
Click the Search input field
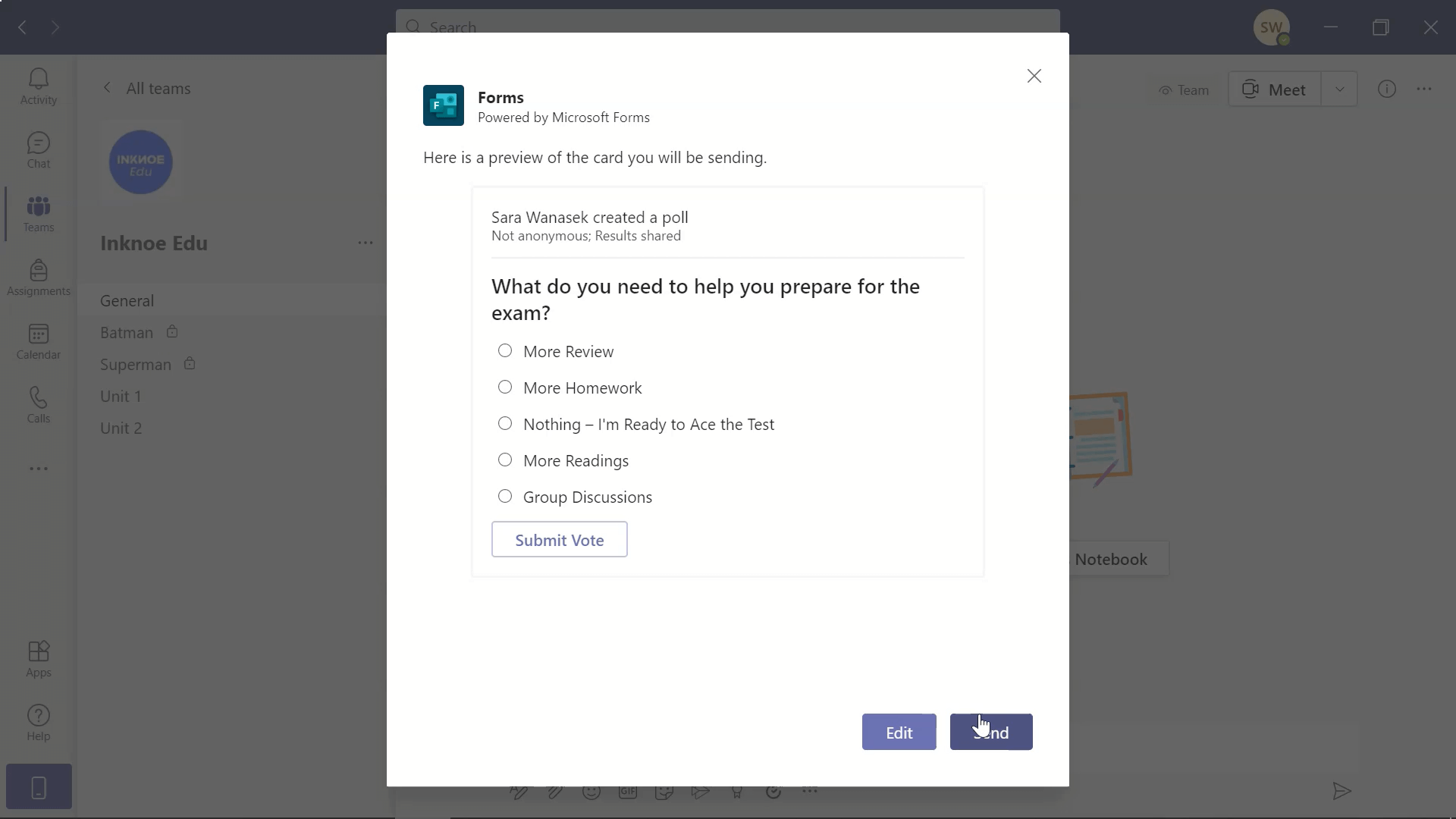[x=728, y=27]
